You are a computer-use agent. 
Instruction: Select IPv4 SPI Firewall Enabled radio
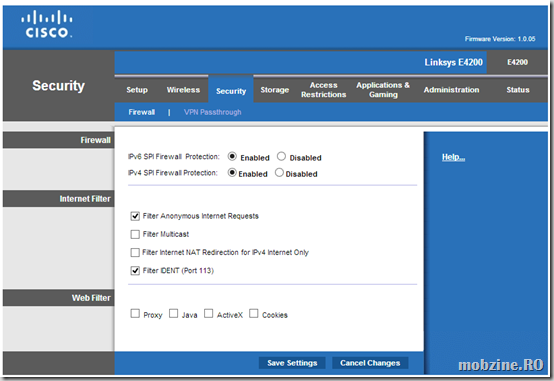click(x=232, y=172)
